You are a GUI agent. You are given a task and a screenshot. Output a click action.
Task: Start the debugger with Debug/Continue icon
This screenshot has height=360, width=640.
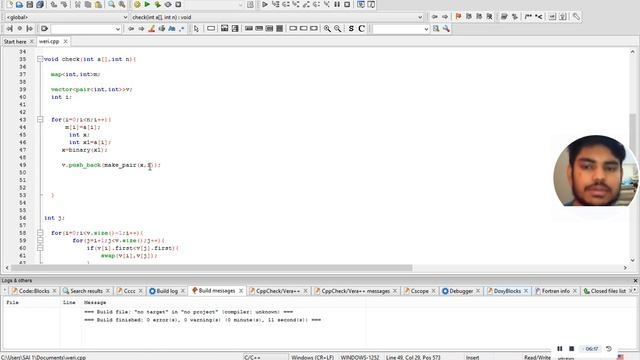click(x=265, y=4)
